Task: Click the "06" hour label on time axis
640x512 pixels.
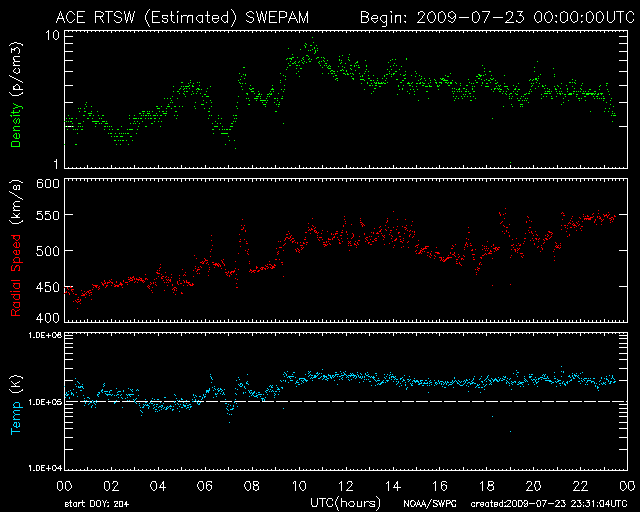Action: (x=205, y=486)
